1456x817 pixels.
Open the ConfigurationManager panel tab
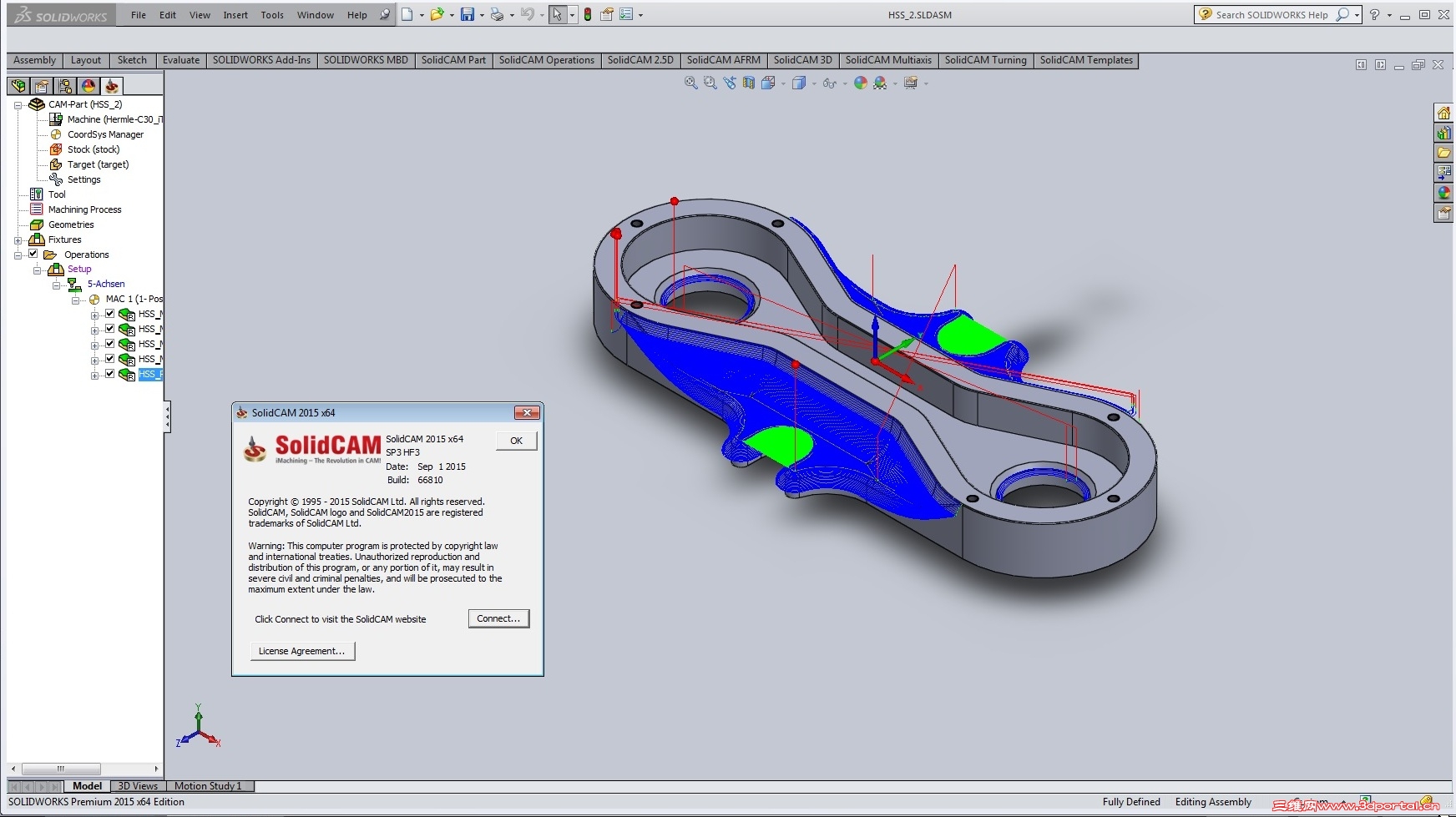(65, 85)
